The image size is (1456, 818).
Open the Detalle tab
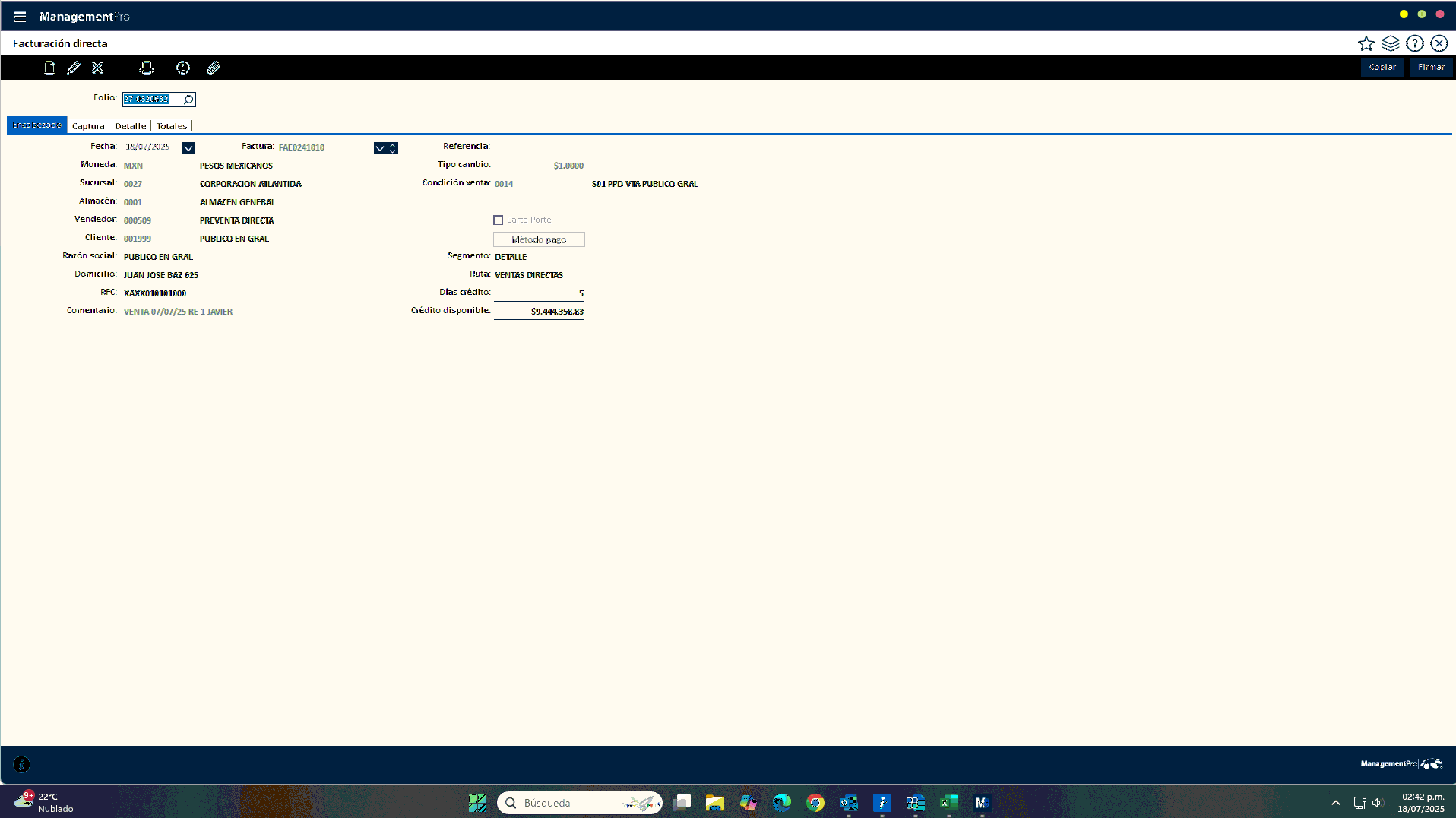pos(131,126)
